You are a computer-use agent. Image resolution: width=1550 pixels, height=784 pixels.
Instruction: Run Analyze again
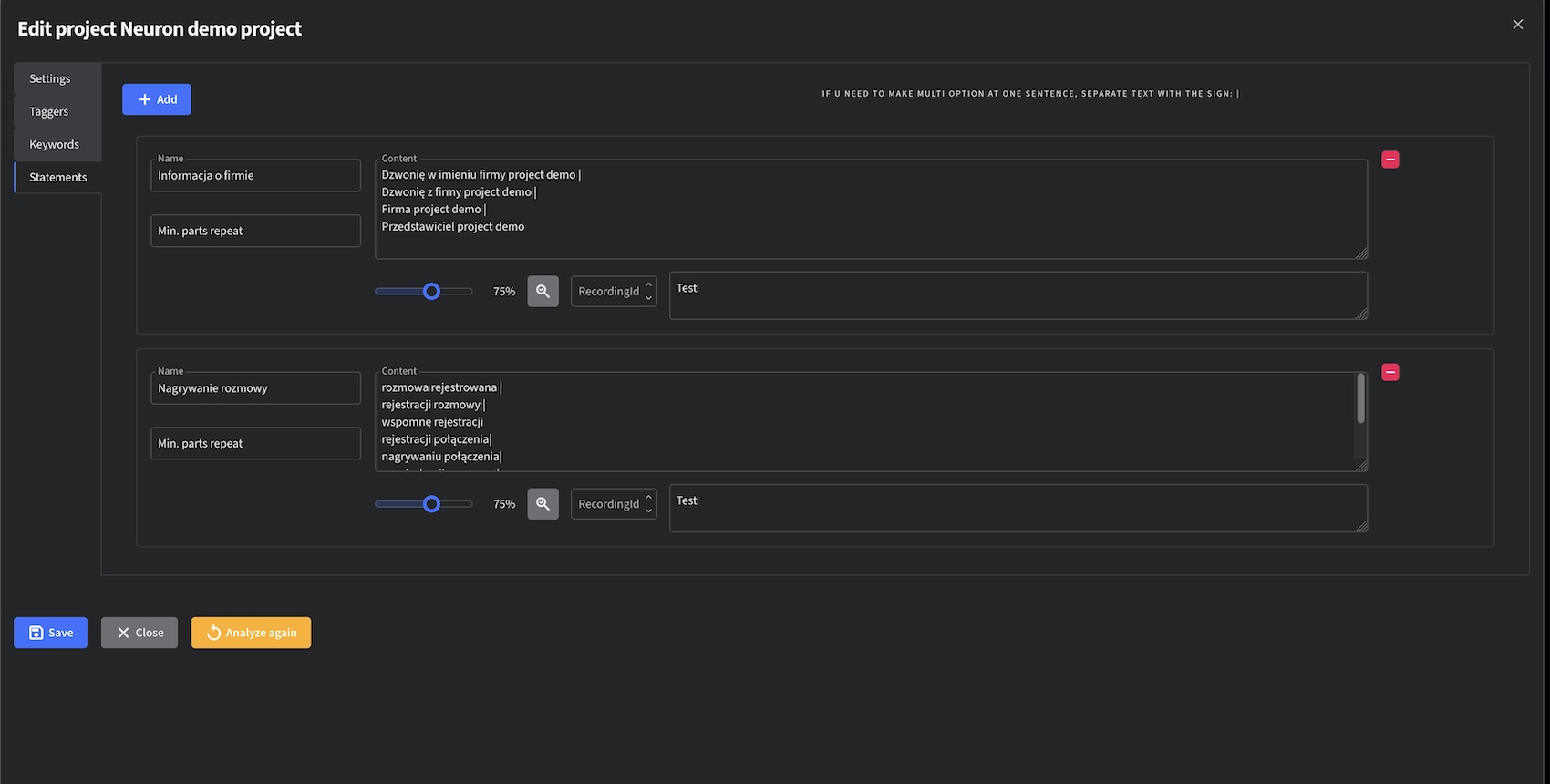tap(251, 633)
